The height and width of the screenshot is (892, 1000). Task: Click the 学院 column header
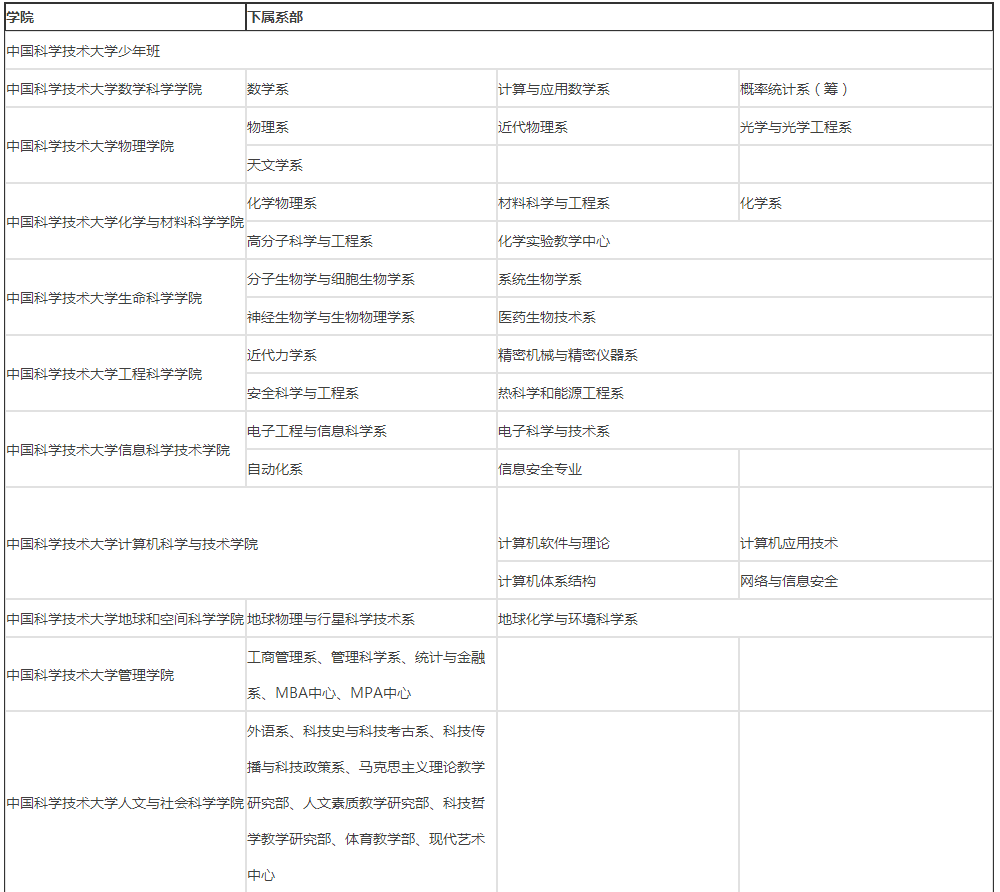[125, 17]
